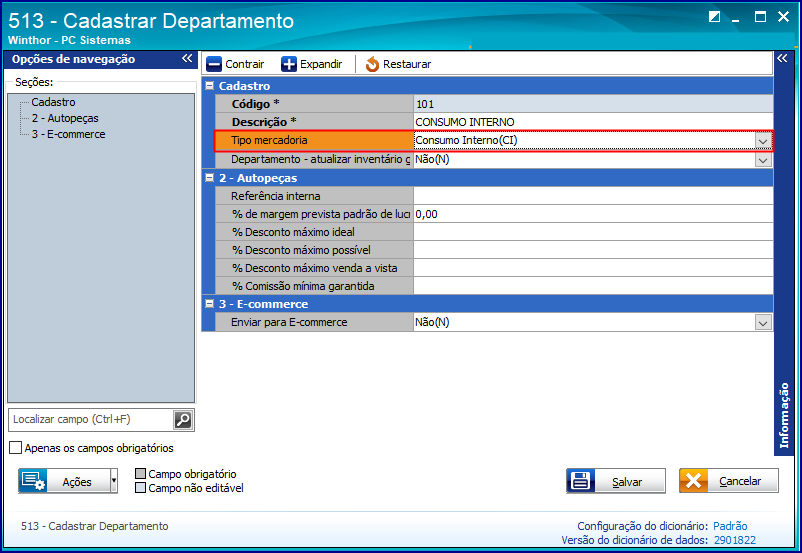
Task: Collapse the 2 - Autopeças section header
Action: (x=209, y=178)
